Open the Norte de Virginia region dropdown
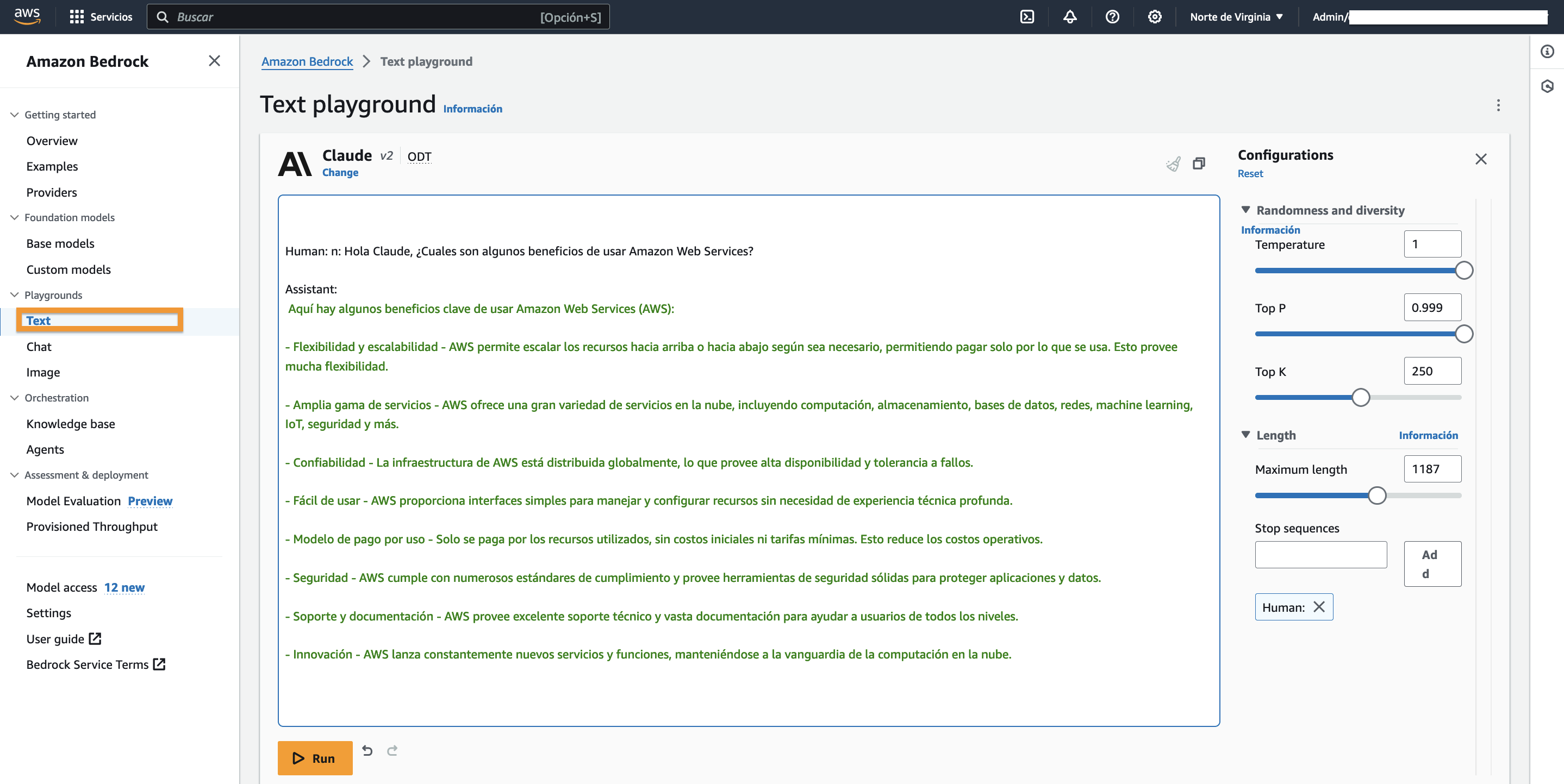The height and width of the screenshot is (784, 1564). coord(1236,17)
